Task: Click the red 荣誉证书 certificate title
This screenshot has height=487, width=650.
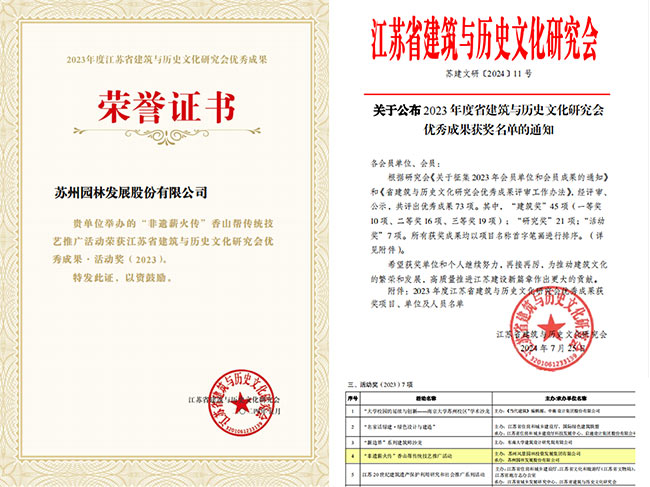Action: tap(166, 107)
